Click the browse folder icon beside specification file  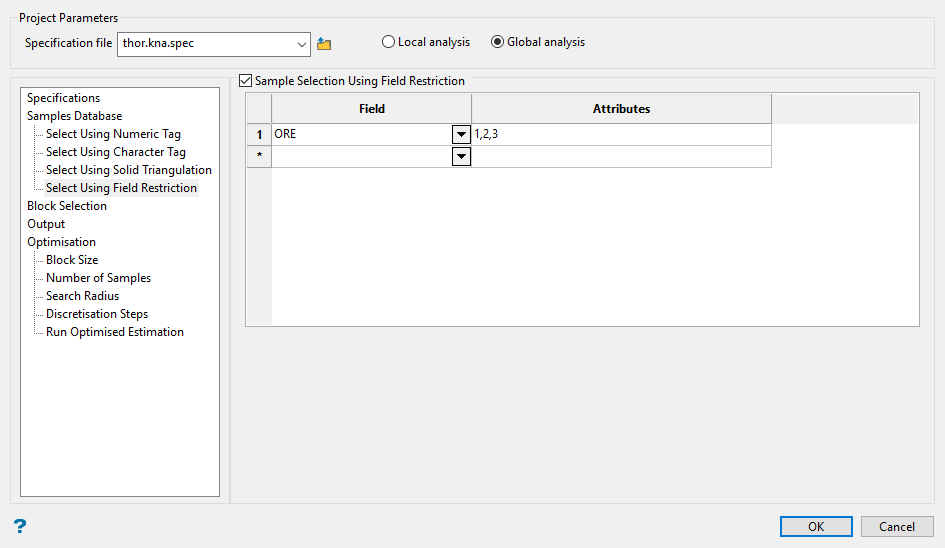[x=323, y=44]
